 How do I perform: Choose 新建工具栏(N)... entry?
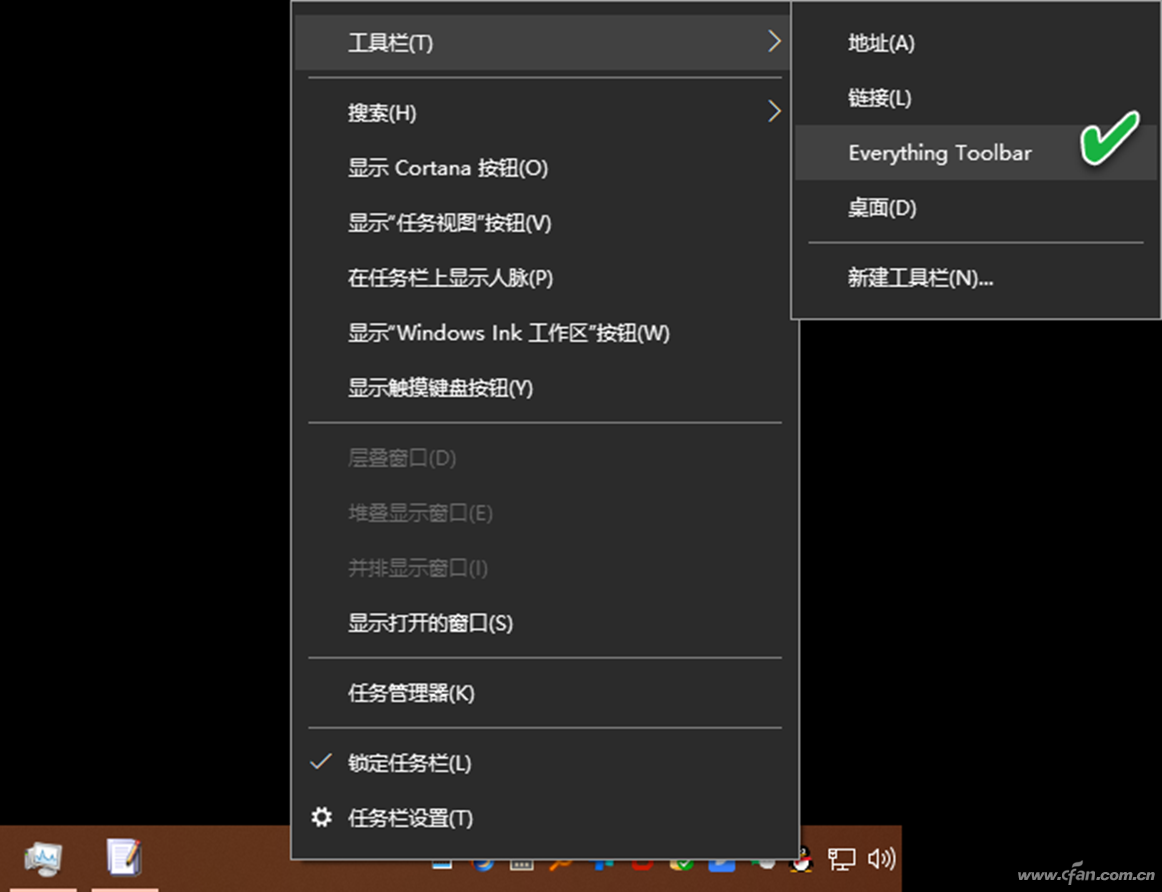(975, 278)
